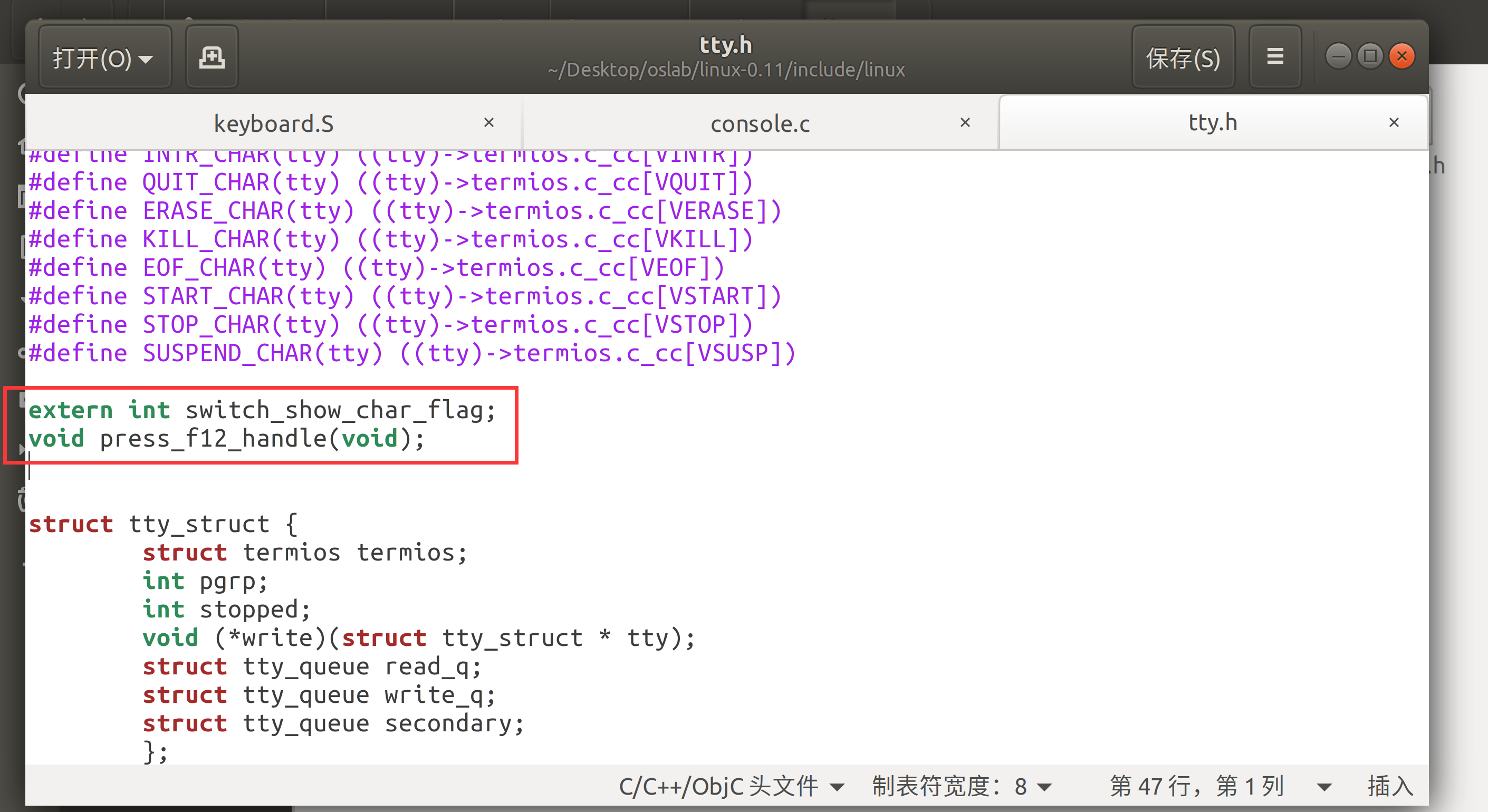Viewport: 1488px width, 812px height.
Task: Minimize the gedit window
Action: point(1338,56)
